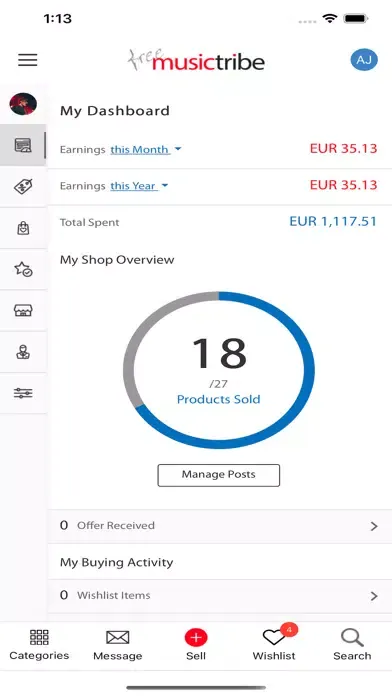Tap the red Sell plus button
Viewport: 392px width, 696px height.
click(196, 638)
